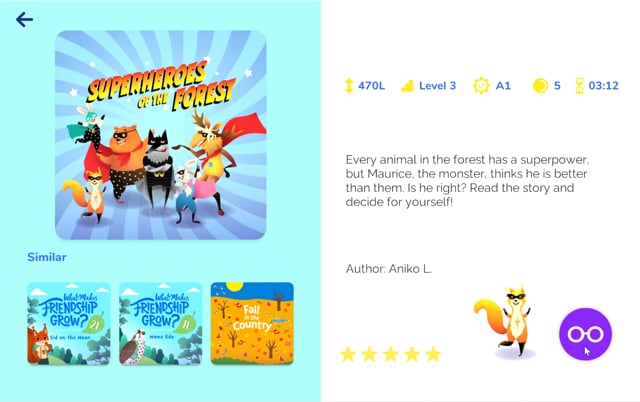Go back with the arrow icon
The height and width of the screenshot is (402, 640).
[24, 19]
